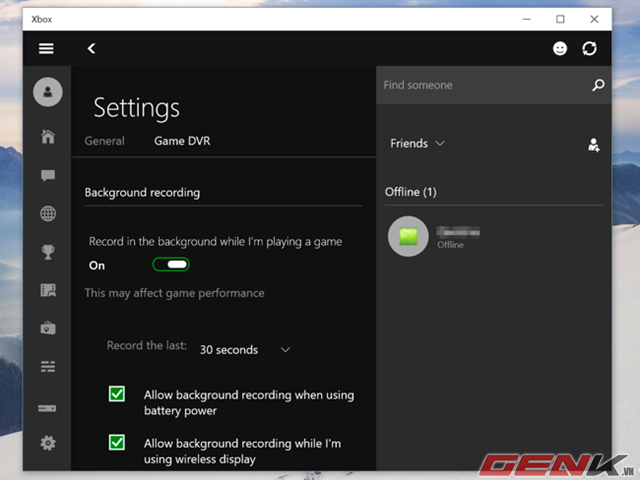This screenshot has height=480, width=640.
Task: Click the refresh icon in top bar
Action: (x=590, y=48)
